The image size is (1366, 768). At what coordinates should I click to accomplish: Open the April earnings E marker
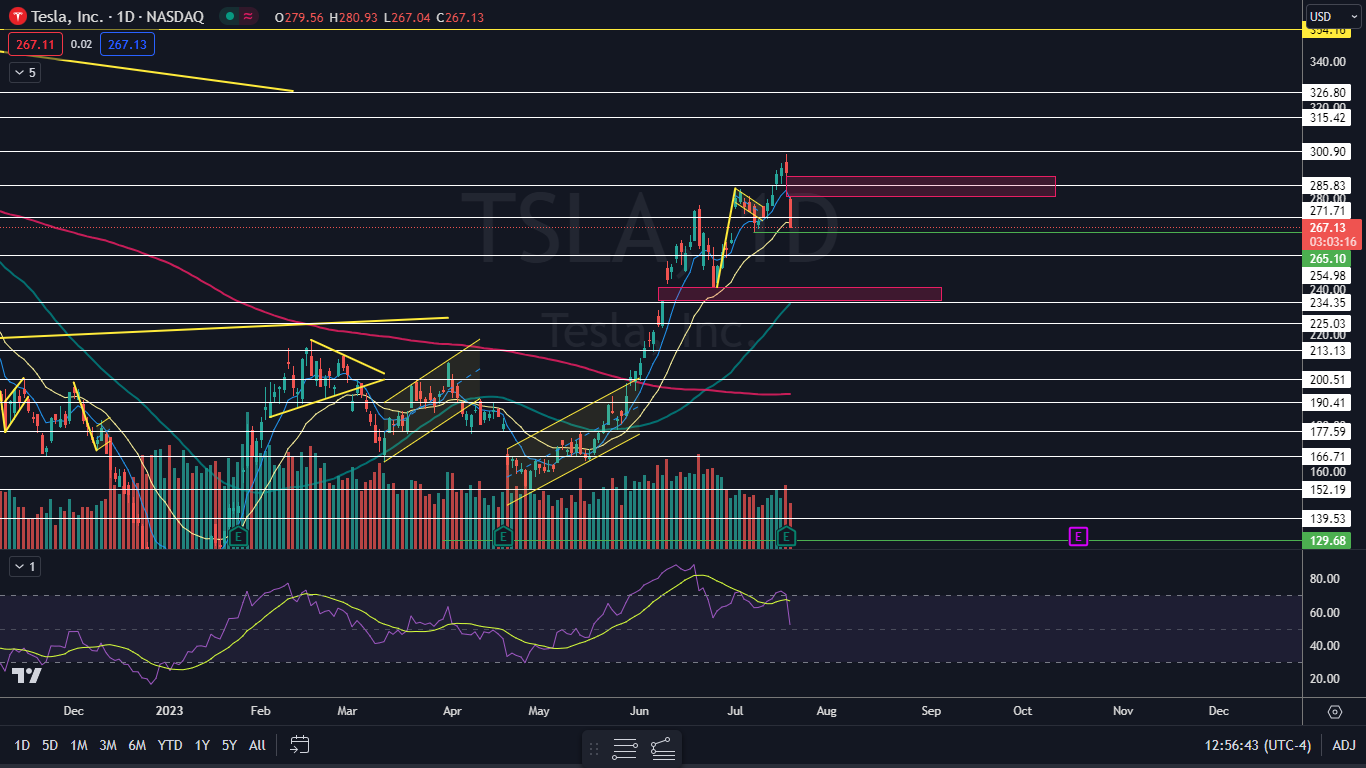[503, 537]
